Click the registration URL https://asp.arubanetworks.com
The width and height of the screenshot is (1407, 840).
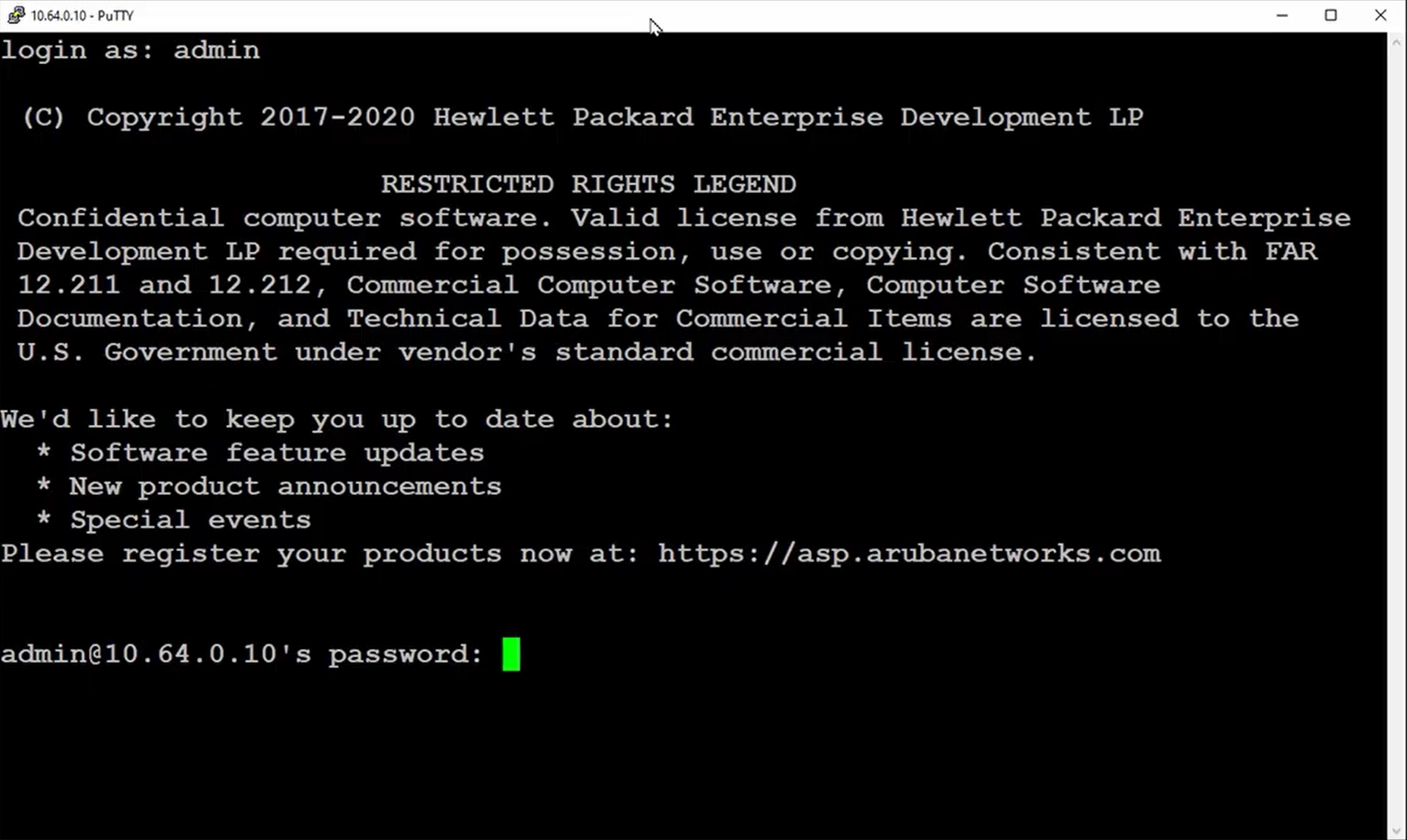908,553
